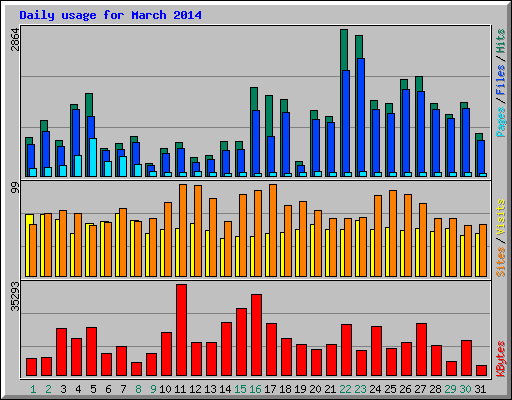Select day 19 on the x-axis
This screenshot has width=512, height=400.
[300, 389]
